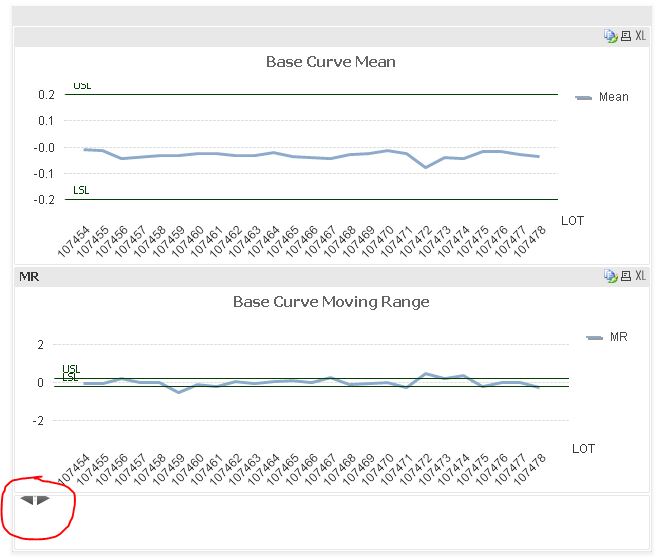Send the Base Curve Mean chart to Excel
Image resolution: width=663 pixels, height=559 pixels.
[x=640, y=36]
